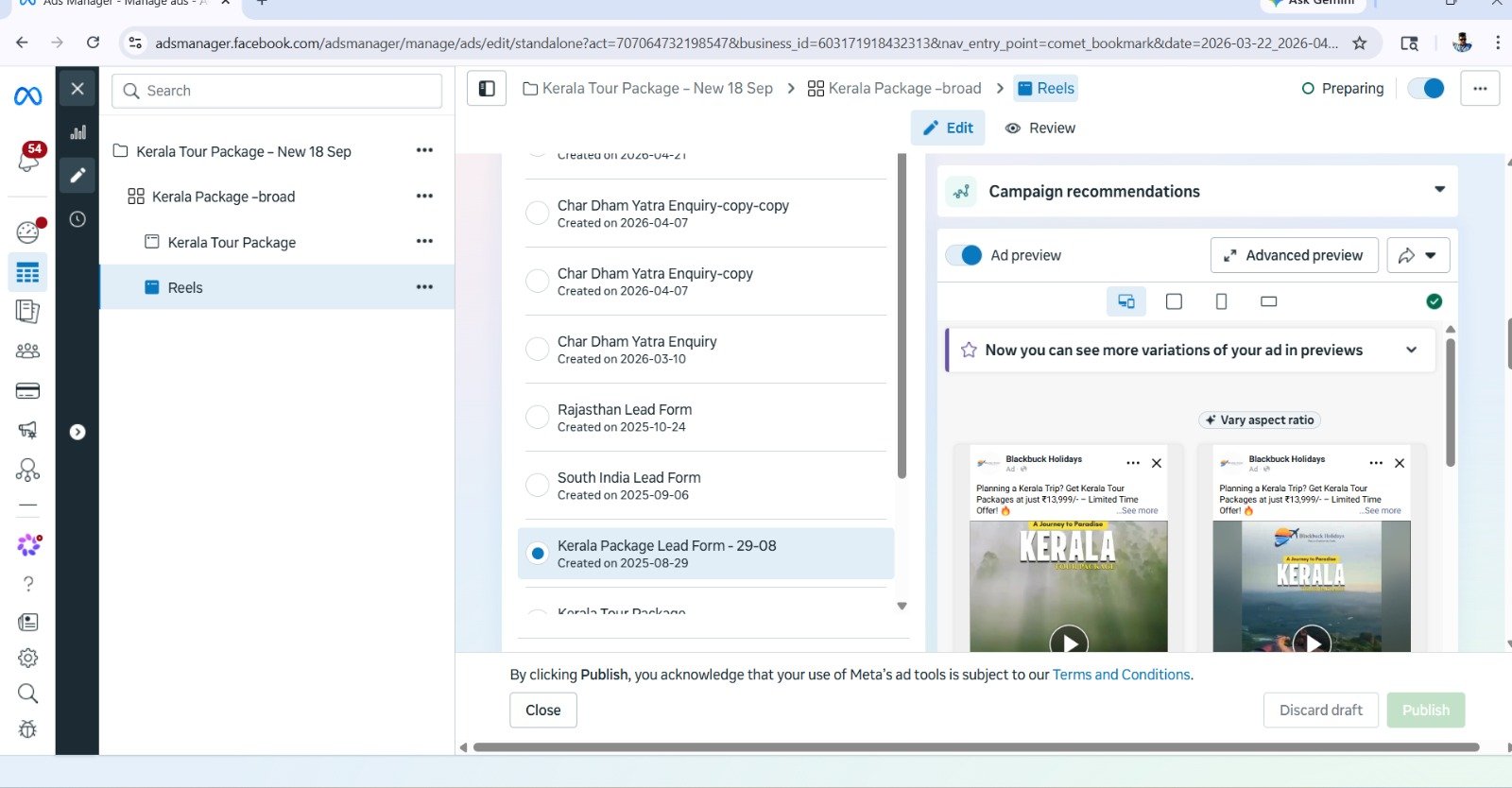Toggle the side panel layout icon
Viewport: 1512px width, 788px height.
487,89
